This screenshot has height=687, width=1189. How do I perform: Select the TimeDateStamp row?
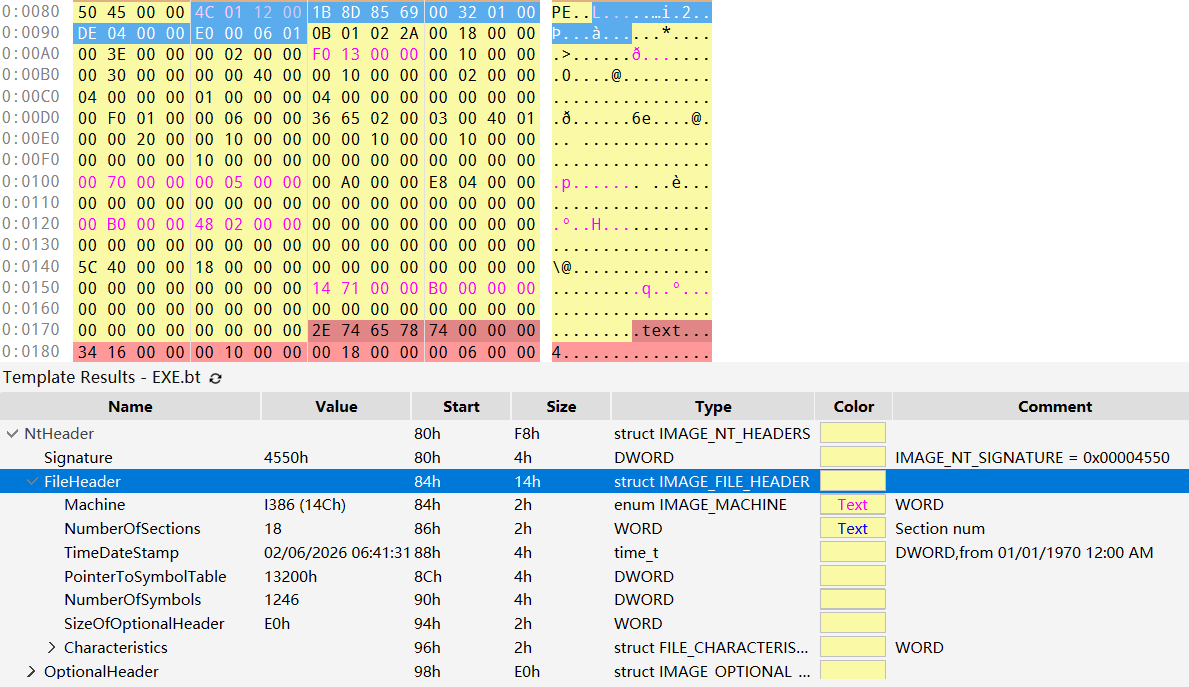(x=121, y=553)
